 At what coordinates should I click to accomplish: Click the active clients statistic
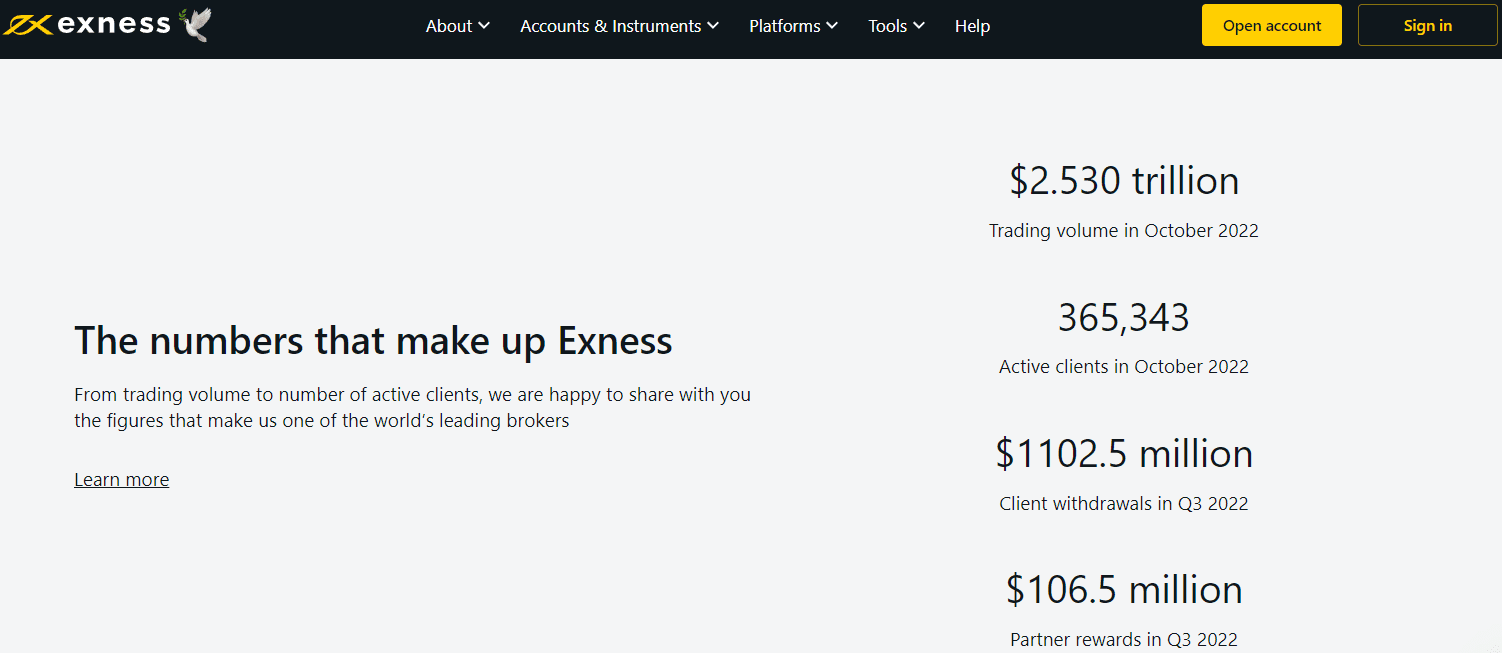pyautogui.click(x=1123, y=317)
